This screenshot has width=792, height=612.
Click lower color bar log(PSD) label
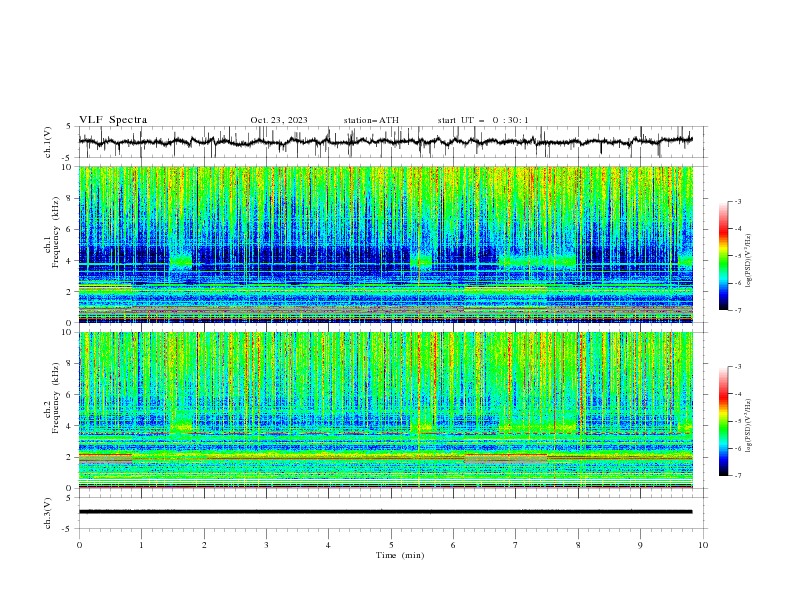coord(749,425)
